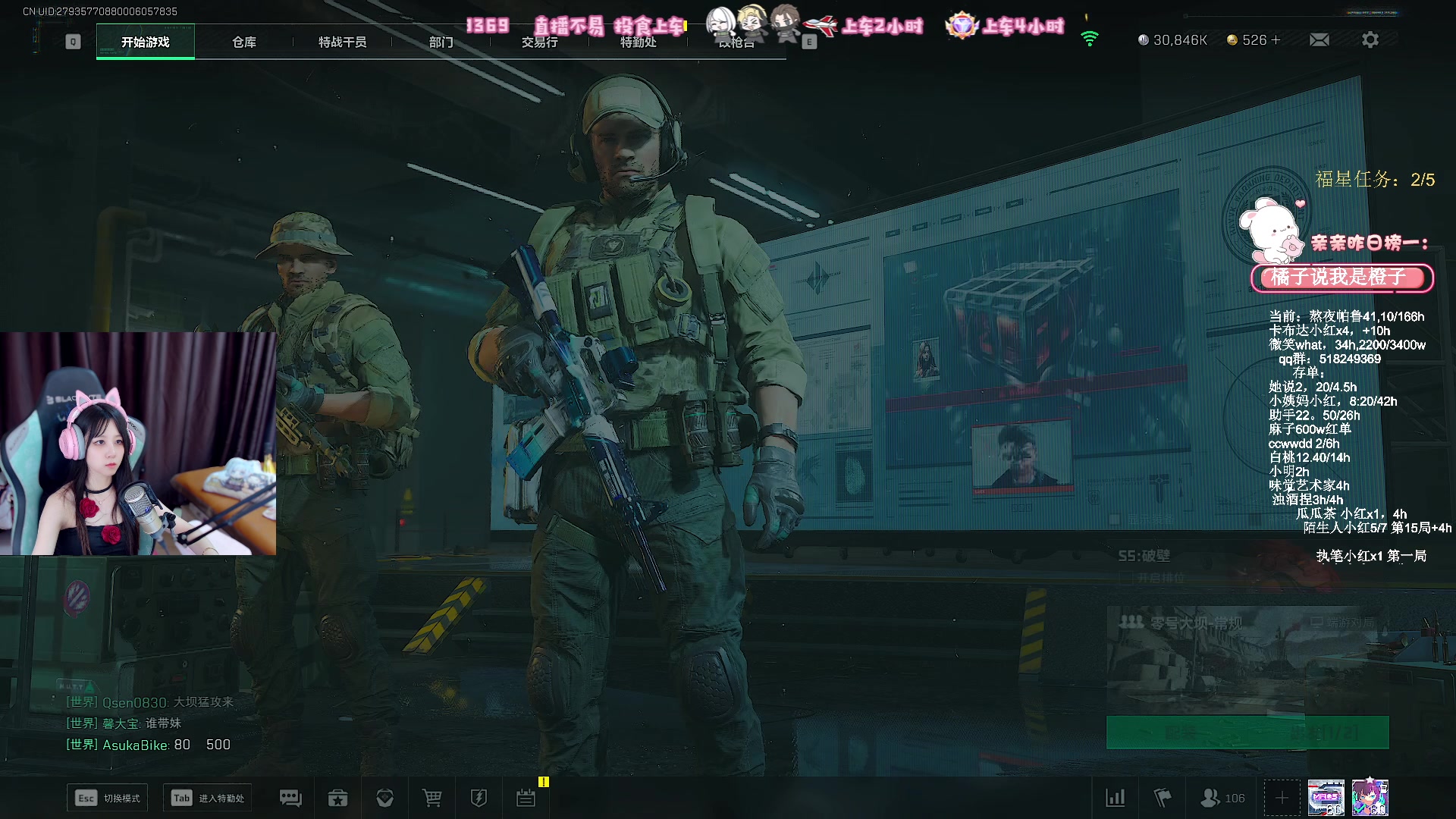Click the streamer webcam overlay
Screen dimensions: 1456x819
coord(138,444)
